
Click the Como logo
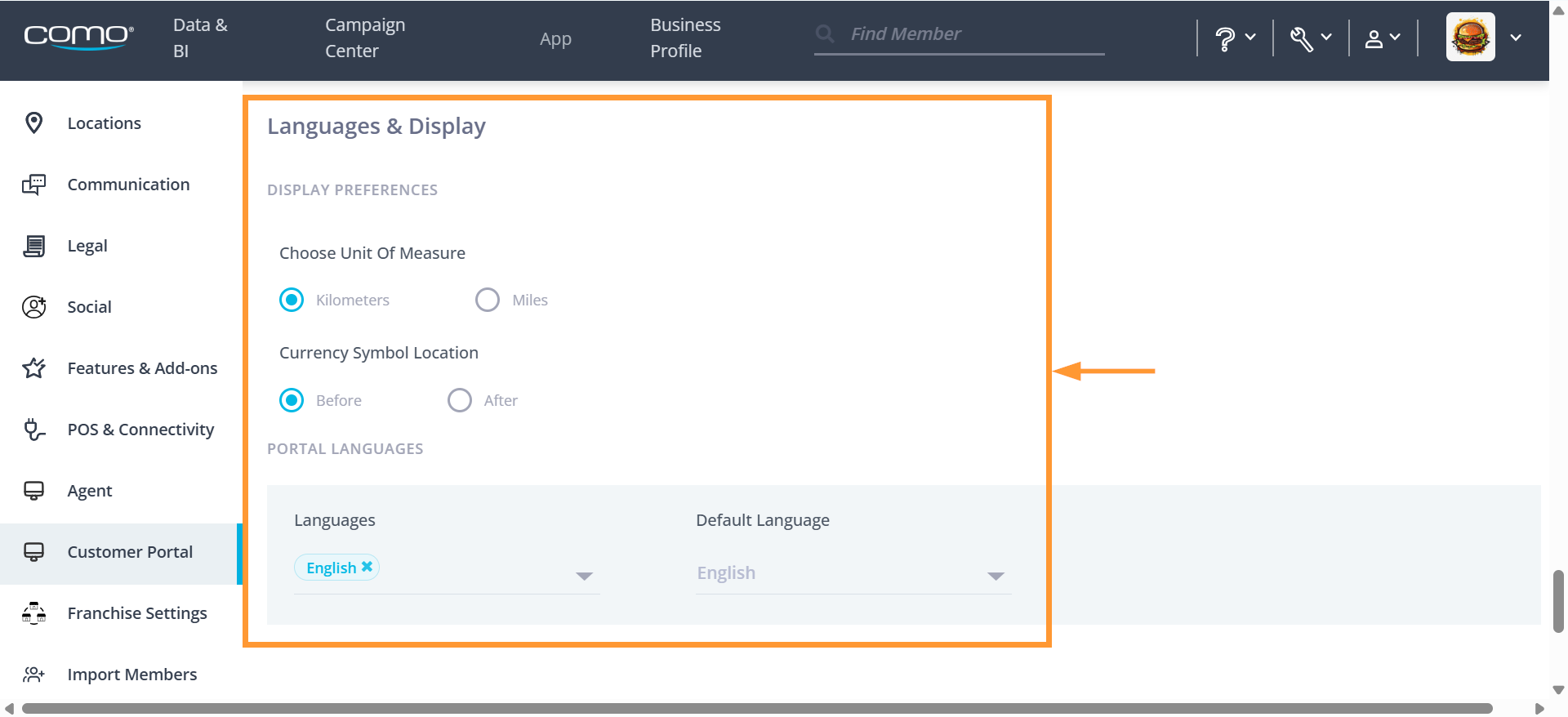click(x=78, y=38)
